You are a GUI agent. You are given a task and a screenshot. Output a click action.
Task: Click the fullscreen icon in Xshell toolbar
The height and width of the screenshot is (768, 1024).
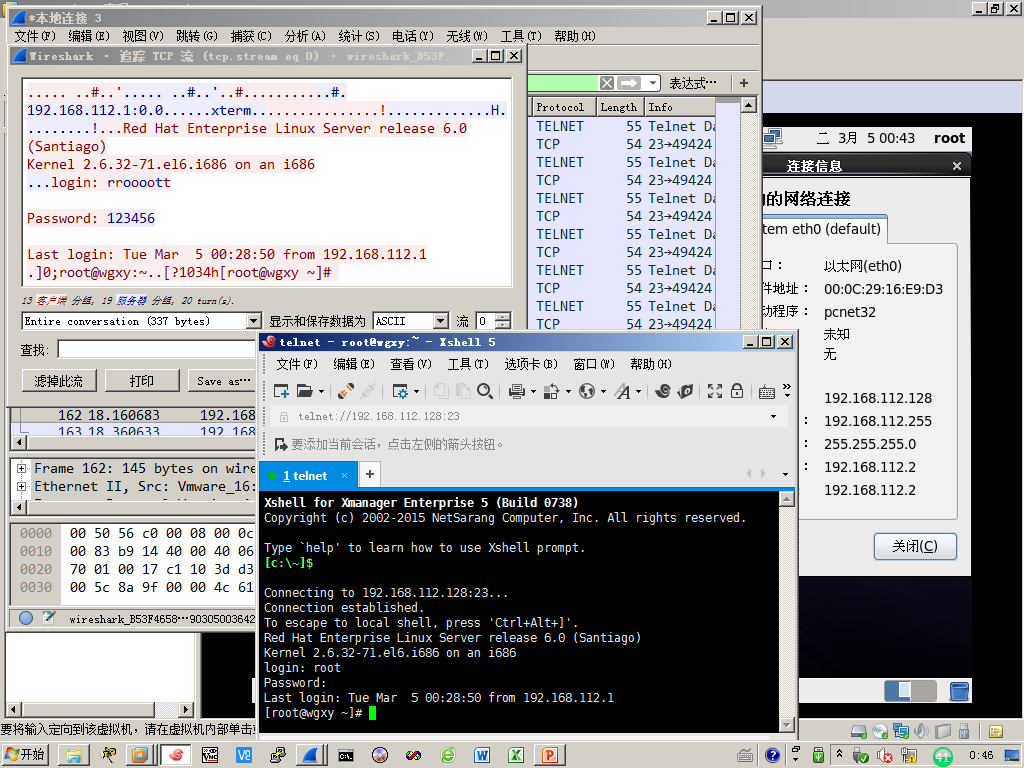point(714,391)
